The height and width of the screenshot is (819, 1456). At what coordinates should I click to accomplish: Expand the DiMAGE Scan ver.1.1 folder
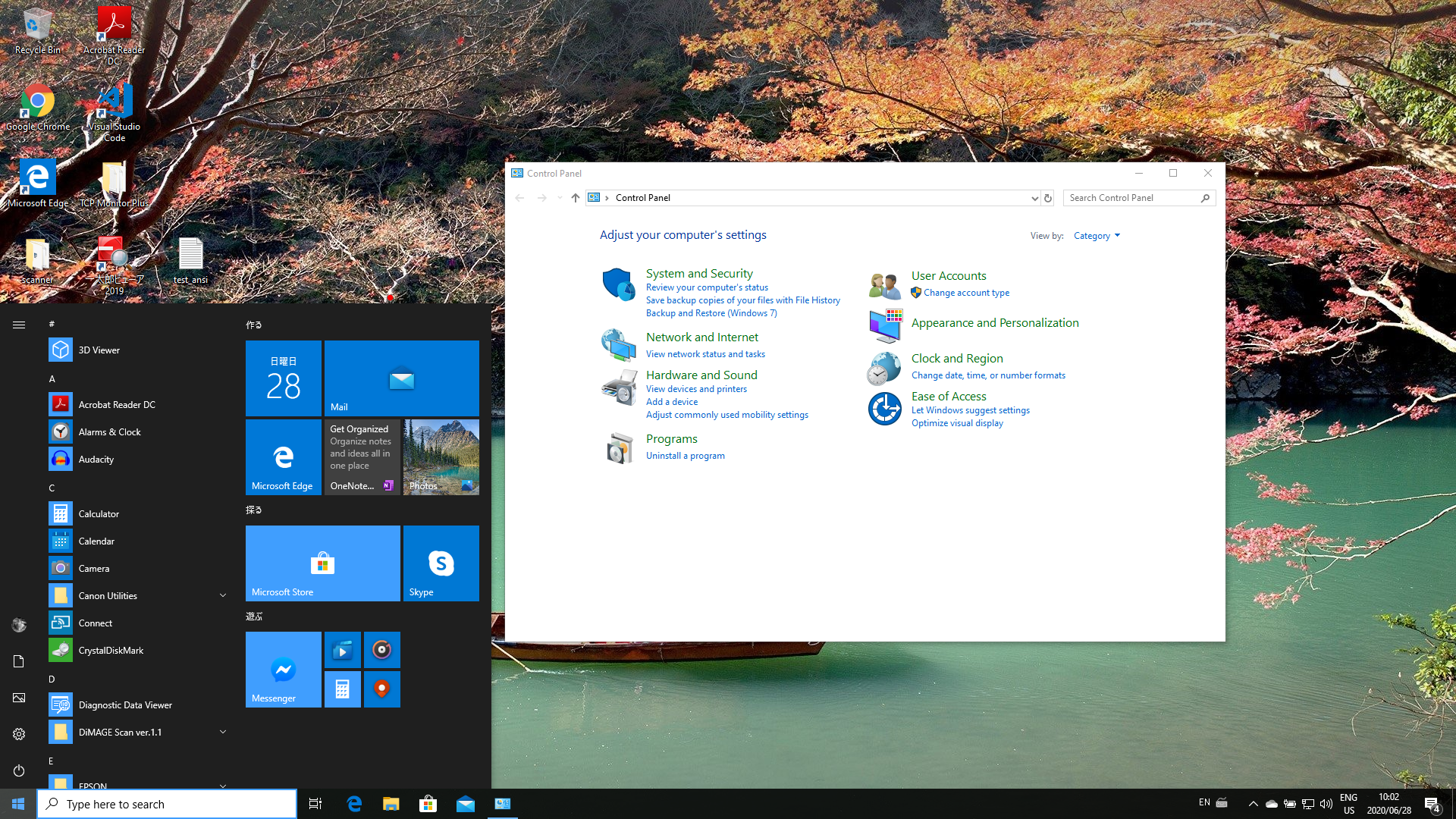coord(223,733)
